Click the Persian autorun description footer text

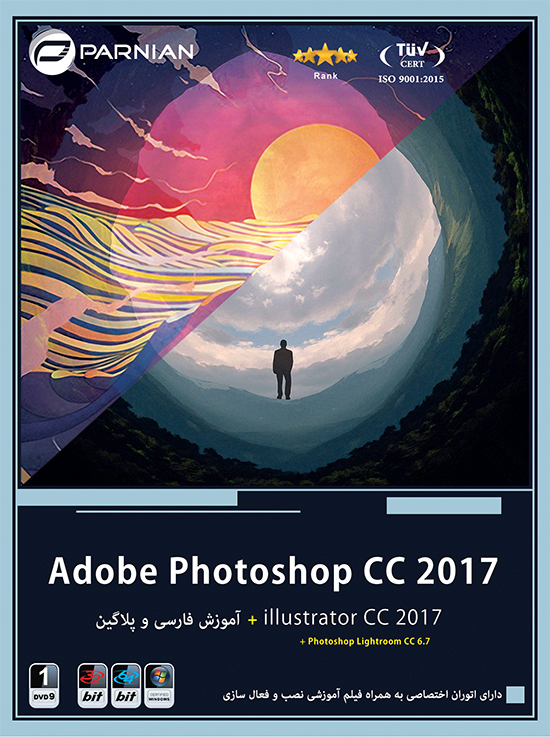[x=362, y=695]
